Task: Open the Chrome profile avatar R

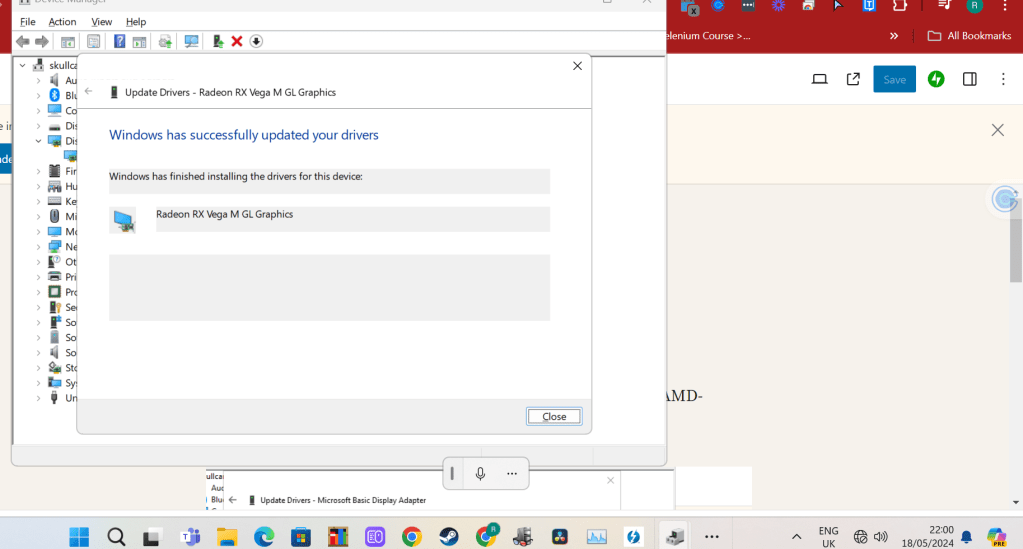Action: (x=975, y=6)
